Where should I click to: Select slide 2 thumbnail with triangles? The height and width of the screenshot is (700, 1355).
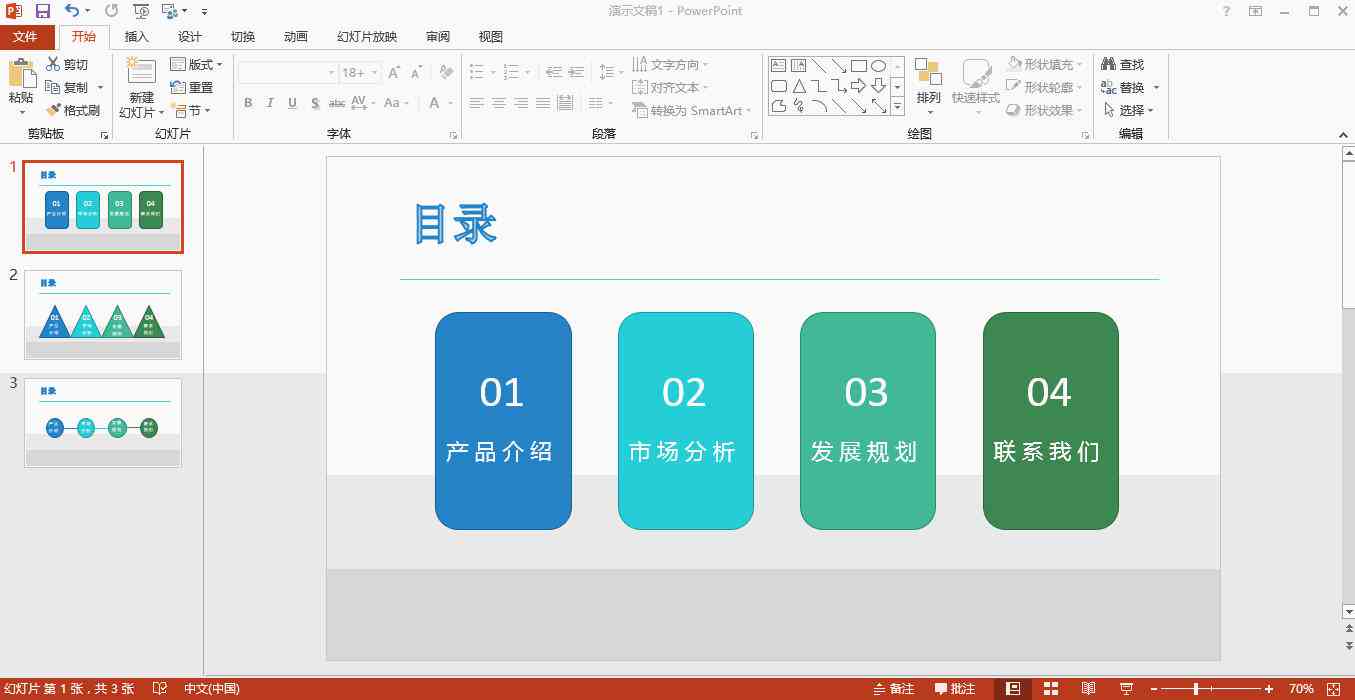[103, 315]
